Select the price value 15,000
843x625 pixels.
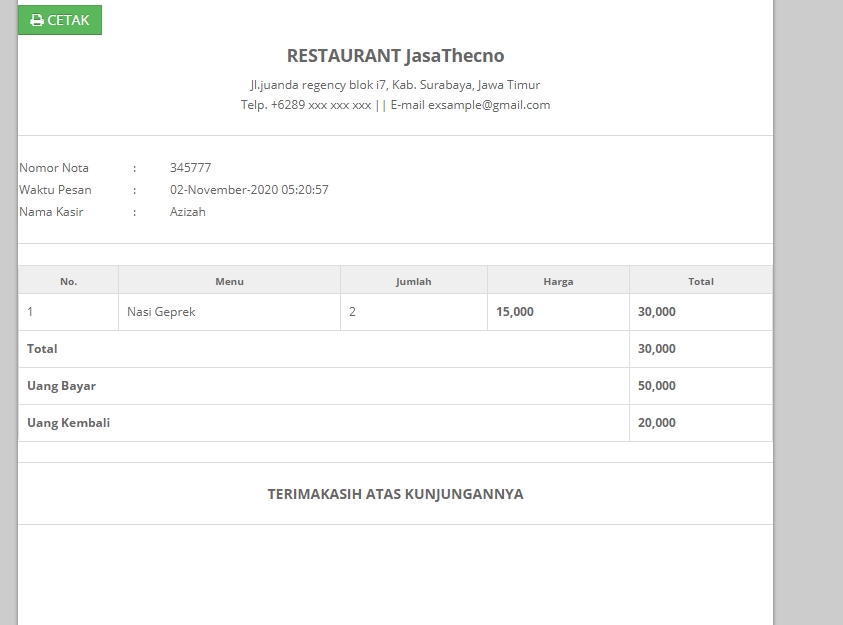pyautogui.click(x=515, y=312)
